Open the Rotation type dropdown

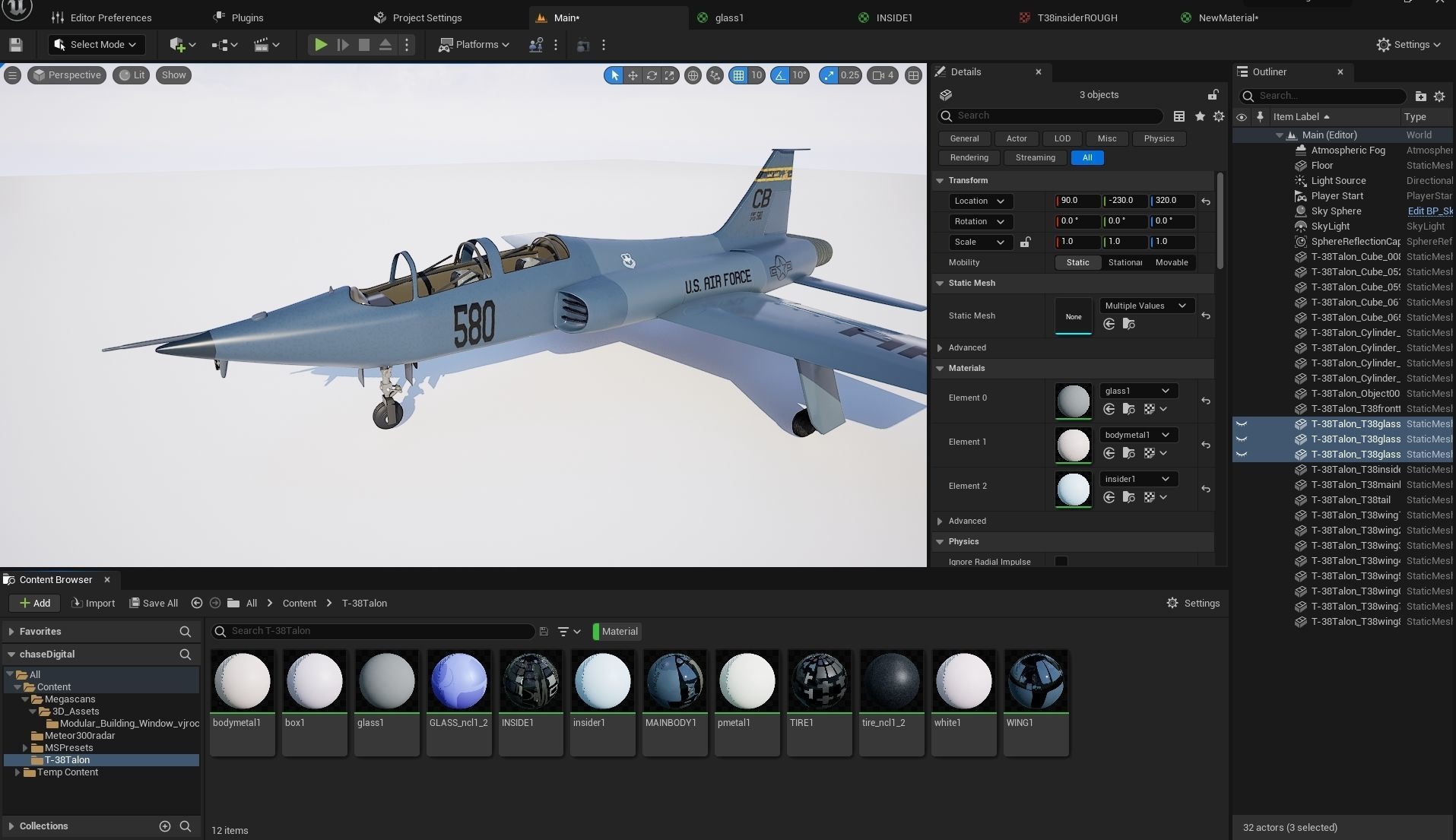click(980, 222)
